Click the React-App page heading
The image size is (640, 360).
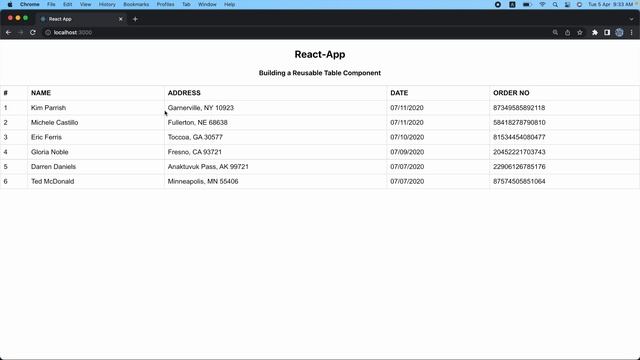point(320,54)
